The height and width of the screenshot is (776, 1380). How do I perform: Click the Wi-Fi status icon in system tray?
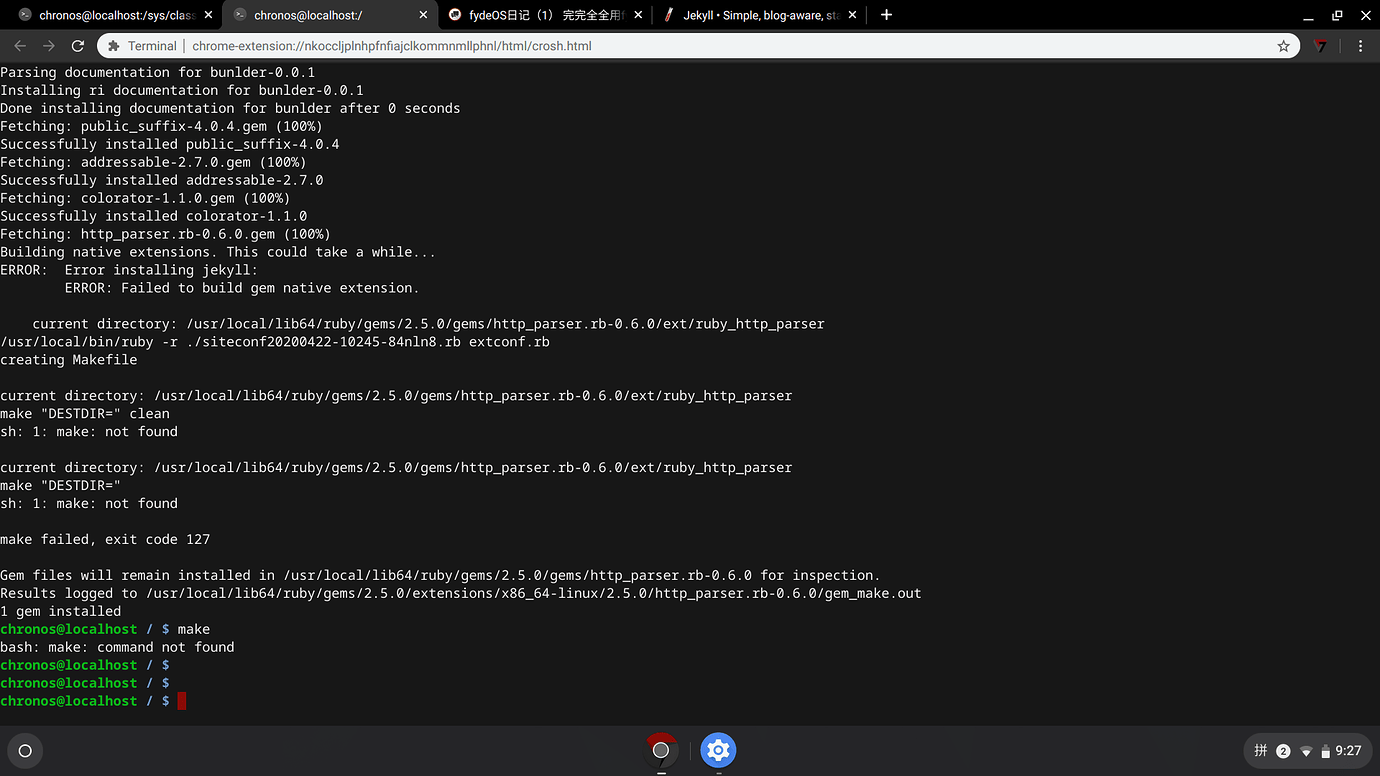pyautogui.click(x=1307, y=750)
